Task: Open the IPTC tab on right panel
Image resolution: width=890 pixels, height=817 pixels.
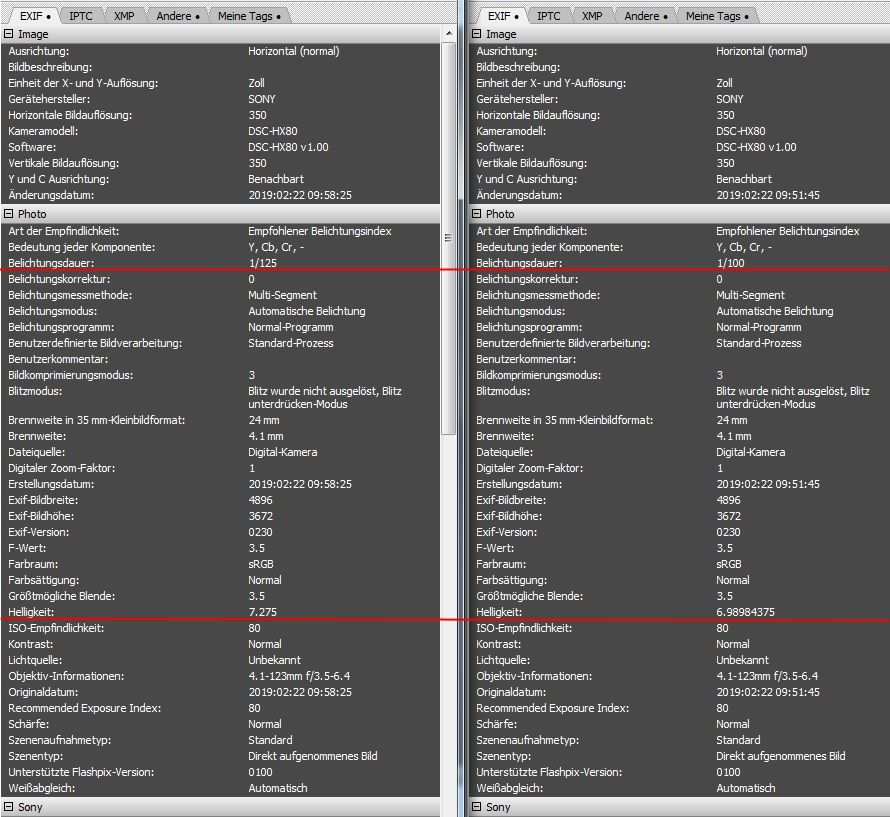Action: click(547, 15)
